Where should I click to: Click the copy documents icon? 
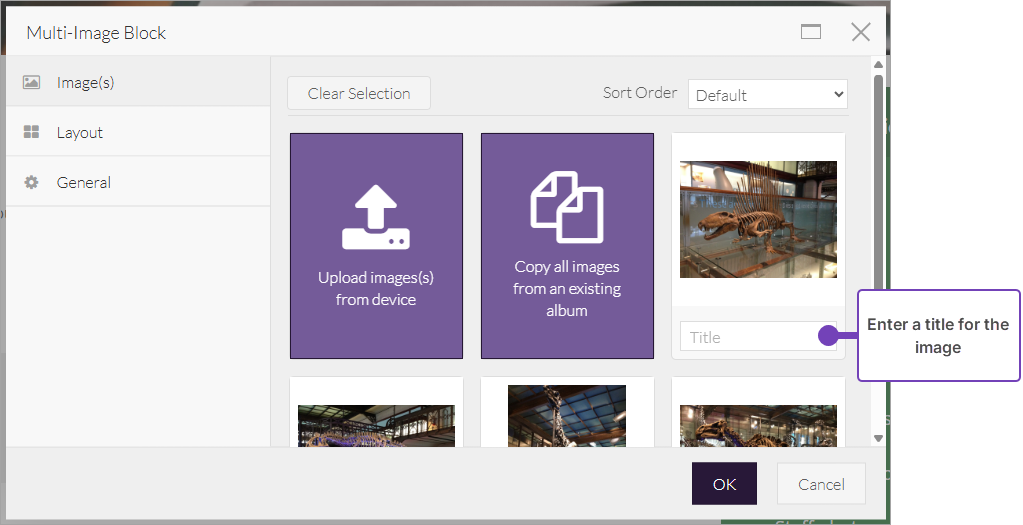pyautogui.click(x=567, y=207)
